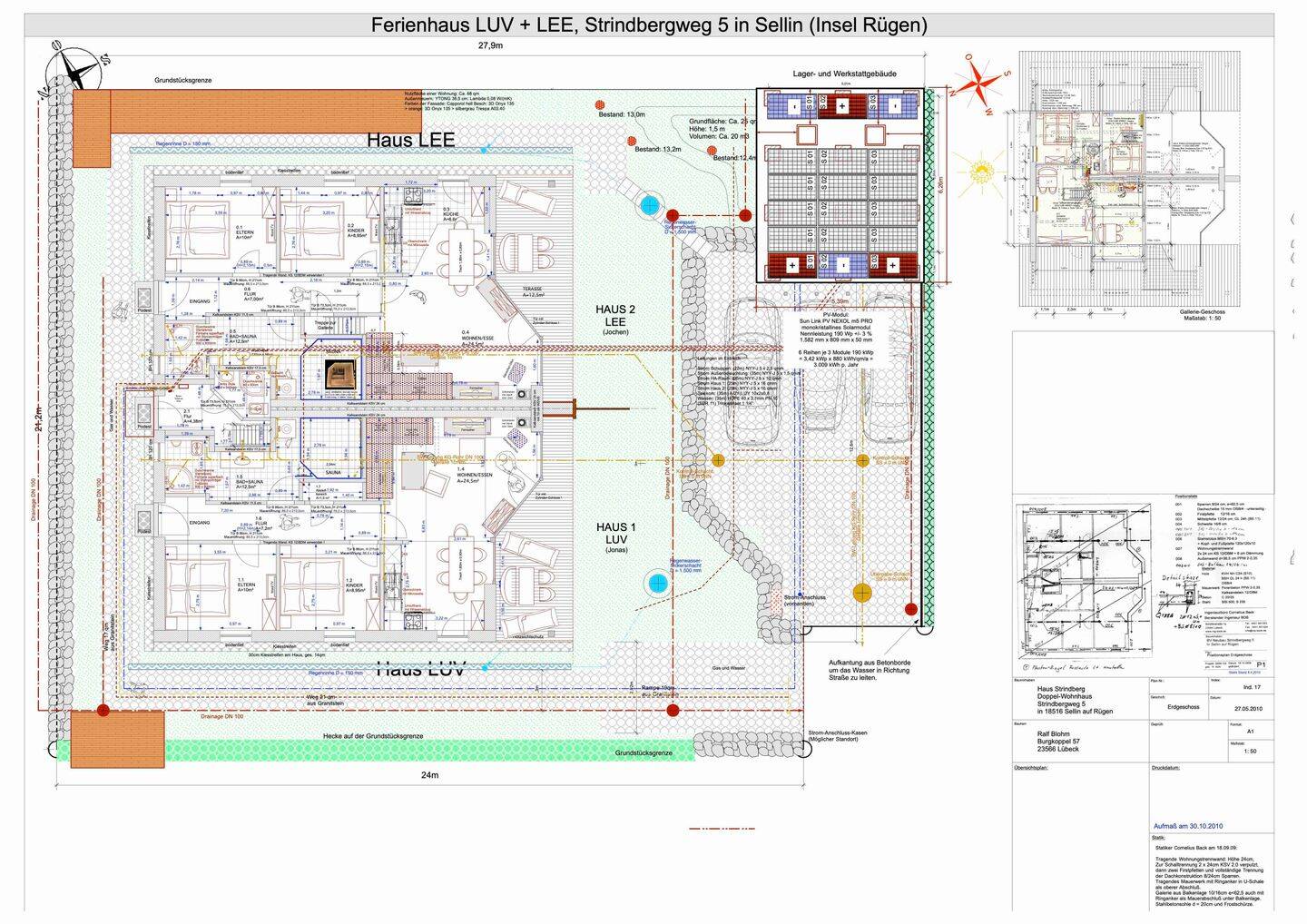Click the Ferienhaus LUV + LEE title bar

[649, 25]
